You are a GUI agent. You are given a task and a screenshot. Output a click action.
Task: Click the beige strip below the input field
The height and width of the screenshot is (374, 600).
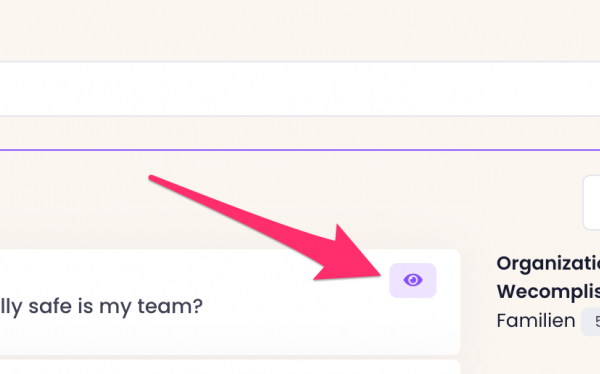point(300,132)
